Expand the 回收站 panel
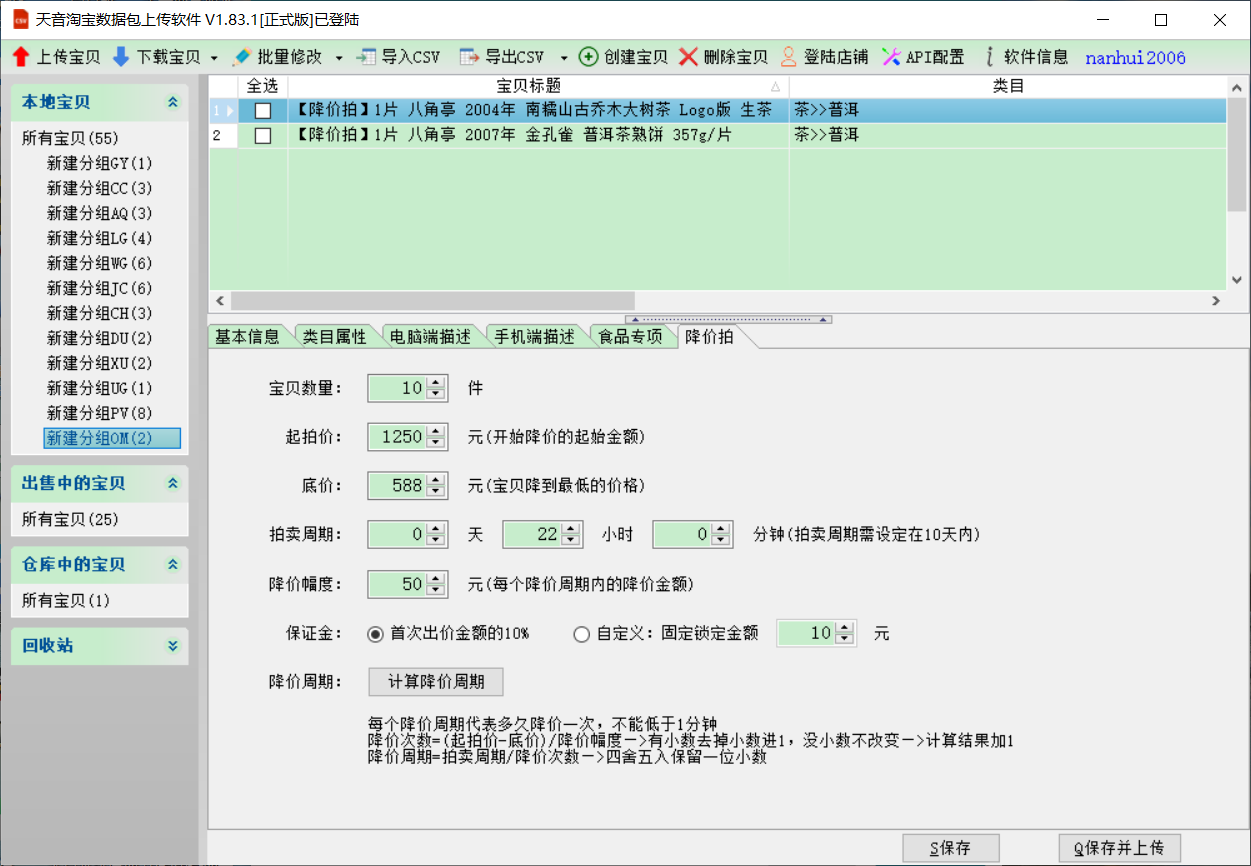1251x866 pixels. [173, 646]
